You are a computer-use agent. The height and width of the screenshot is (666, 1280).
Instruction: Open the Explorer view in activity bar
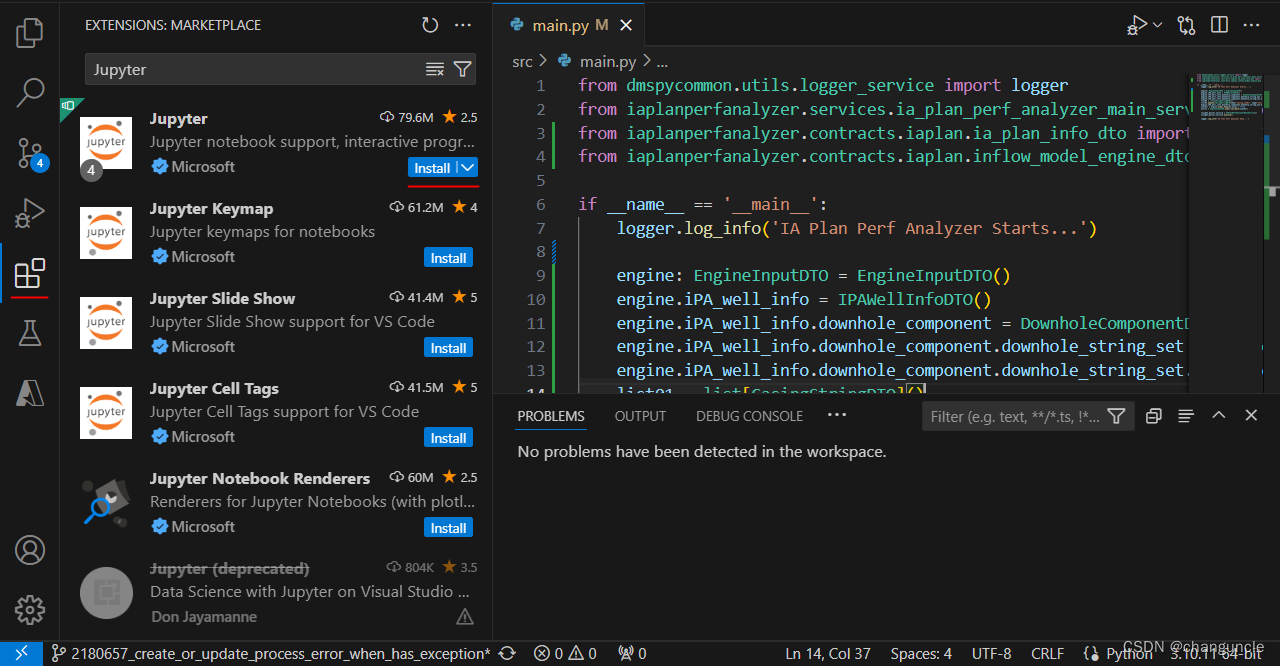click(30, 32)
